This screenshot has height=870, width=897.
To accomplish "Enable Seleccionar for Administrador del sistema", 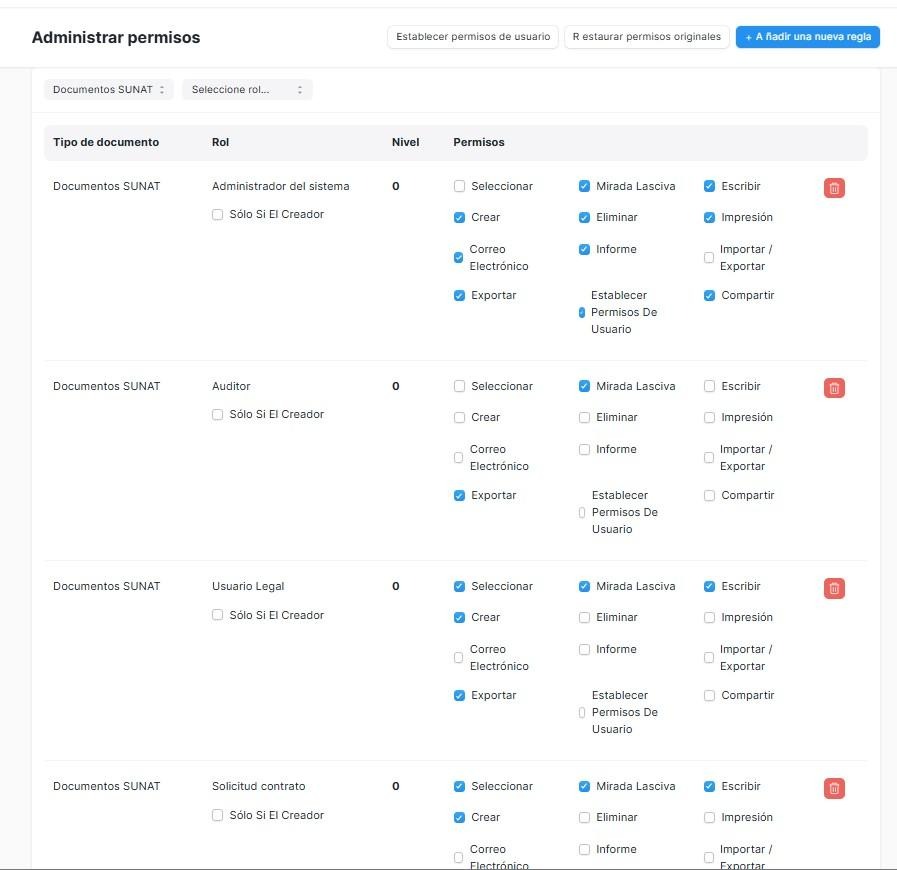I will coord(460,186).
